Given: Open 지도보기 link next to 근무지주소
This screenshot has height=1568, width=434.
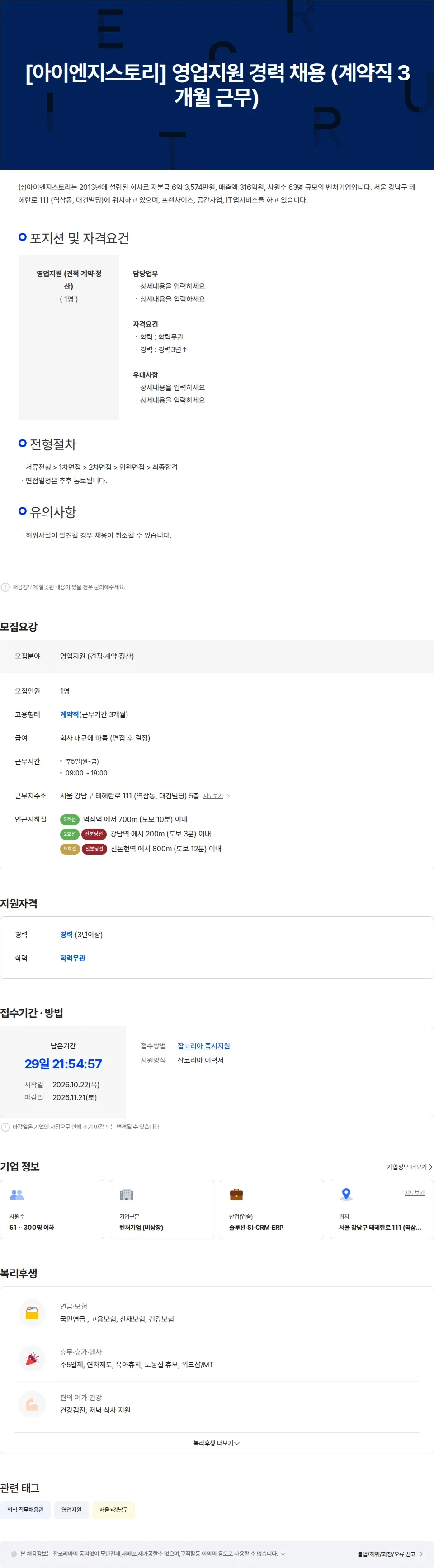Looking at the screenshot, I should [212, 796].
